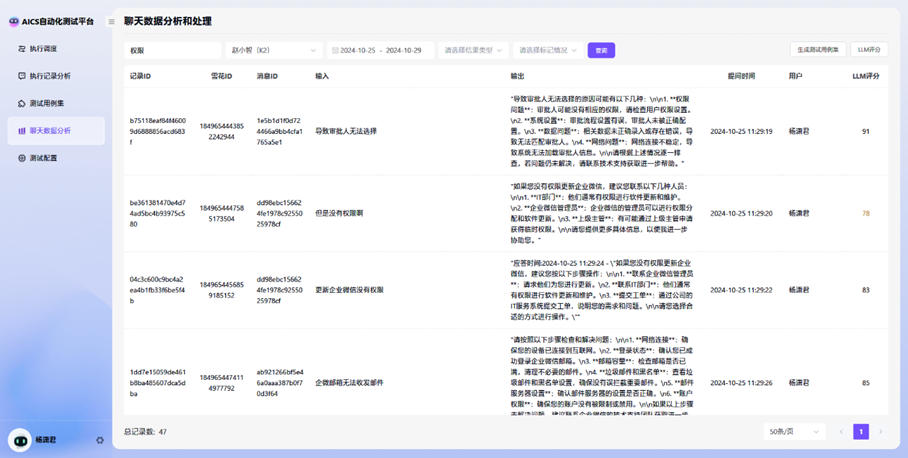This screenshot has height=458, width=908.
Task: Click the LLM score 85
Action: click(866, 383)
